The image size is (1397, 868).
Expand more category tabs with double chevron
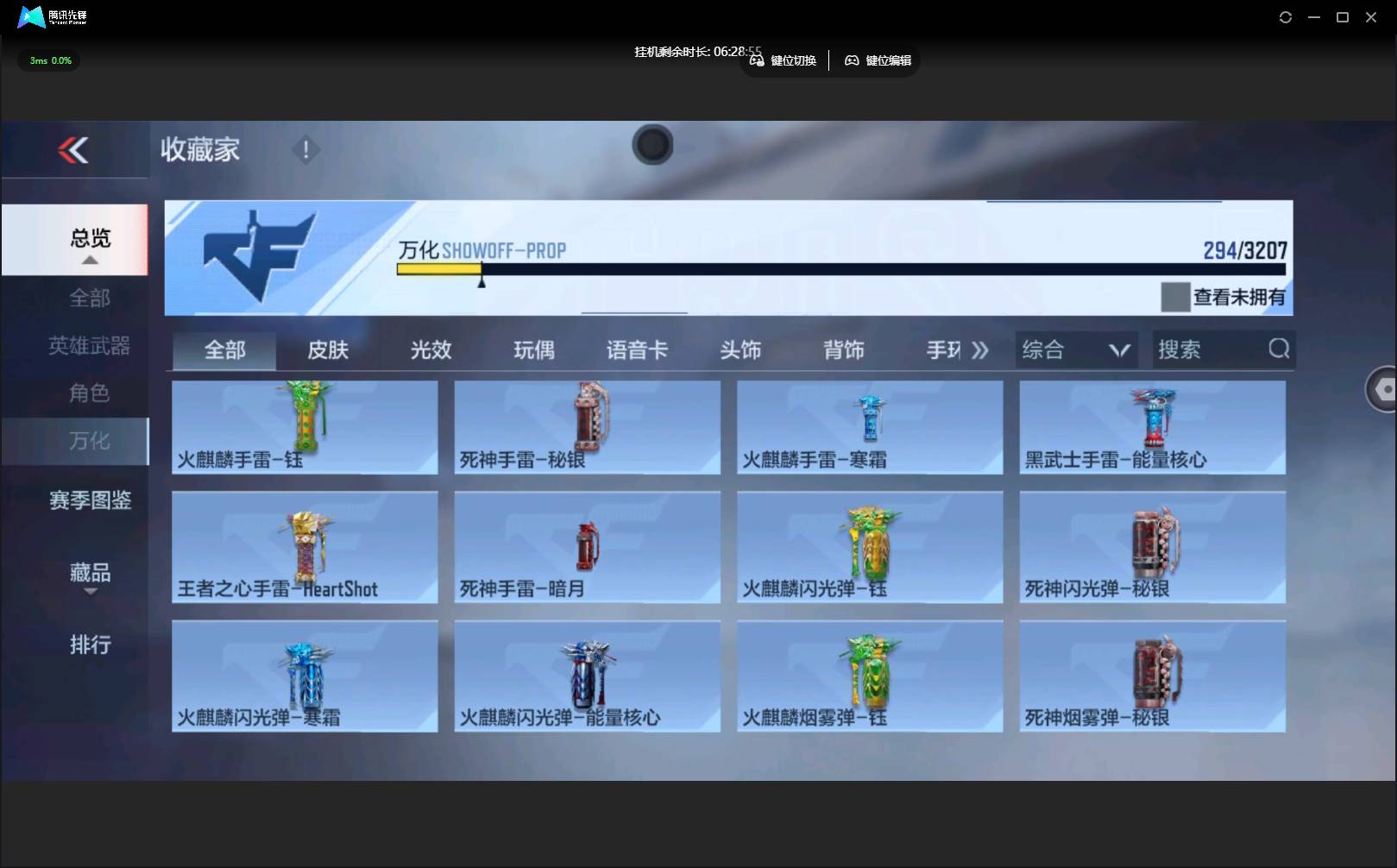[x=979, y=350]
